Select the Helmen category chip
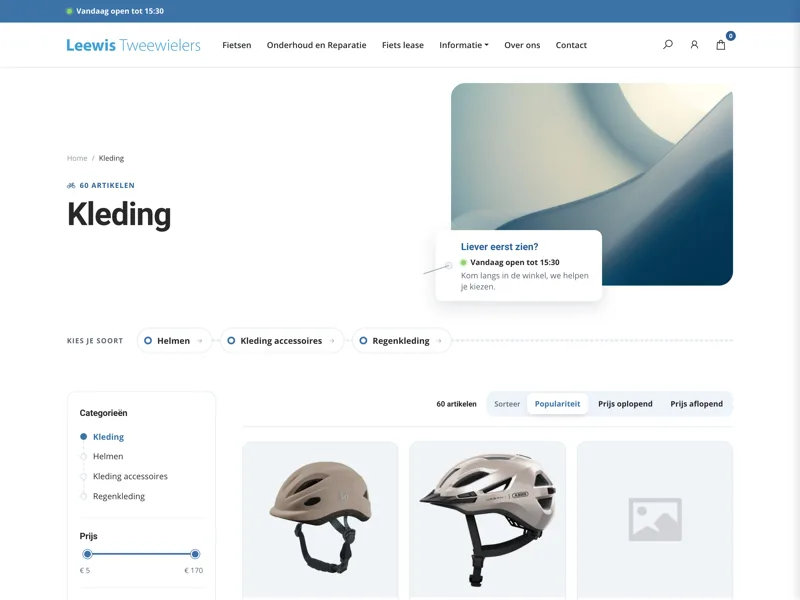The image size is (800, 600). pyautogui.click(x=174, y=340)
